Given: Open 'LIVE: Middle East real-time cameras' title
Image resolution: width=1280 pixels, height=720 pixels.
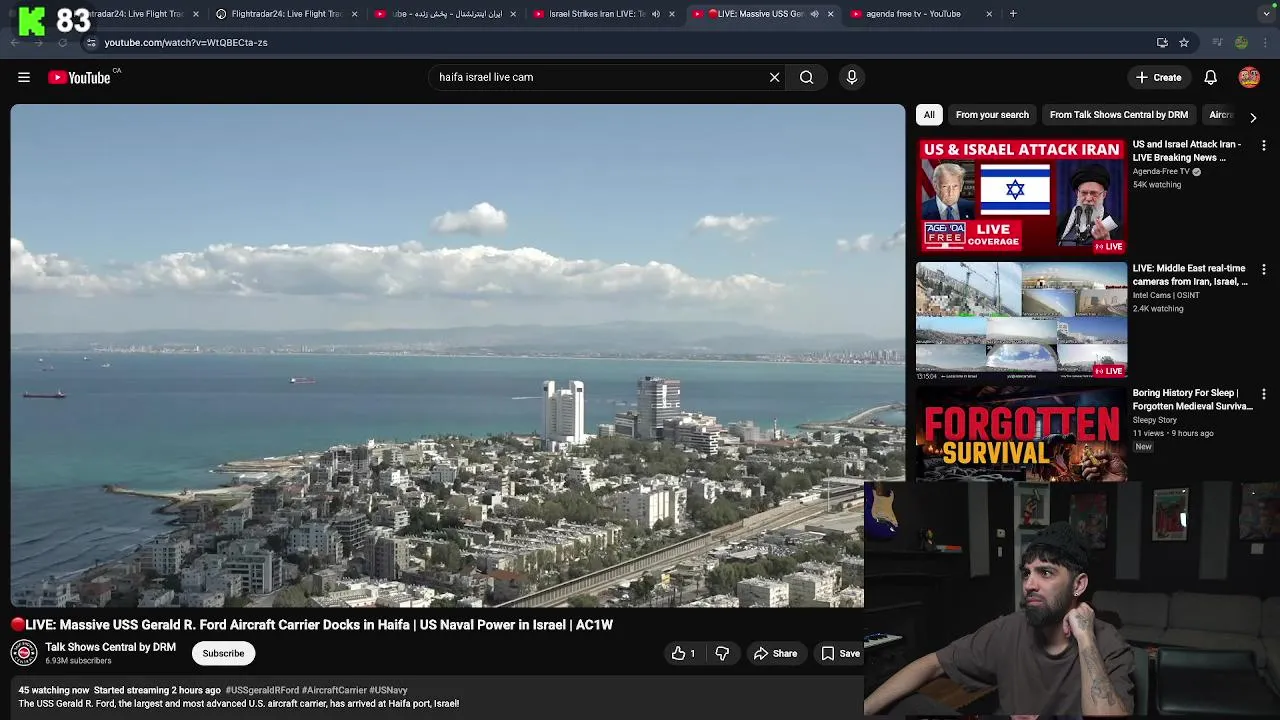Looking at the screenshot, I should point(1190,275).
